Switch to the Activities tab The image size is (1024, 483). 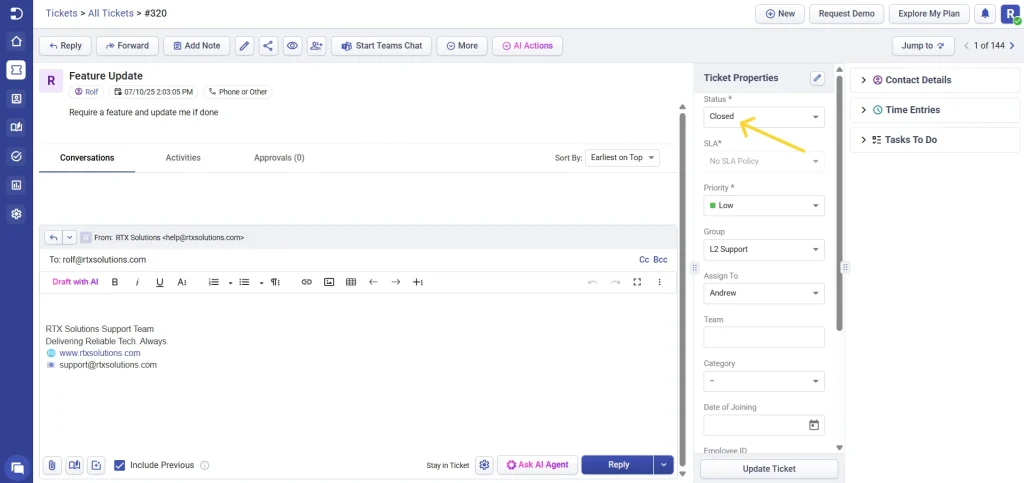(183, 158)
